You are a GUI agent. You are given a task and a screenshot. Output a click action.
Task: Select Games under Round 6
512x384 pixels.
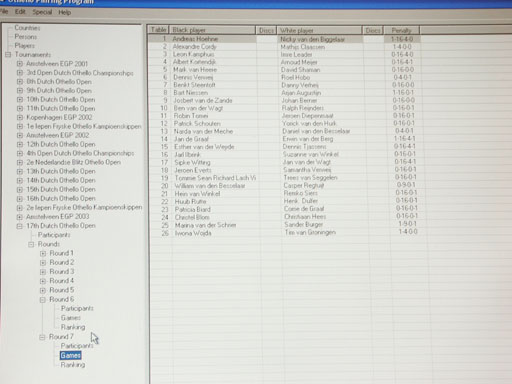pos(71,318)
